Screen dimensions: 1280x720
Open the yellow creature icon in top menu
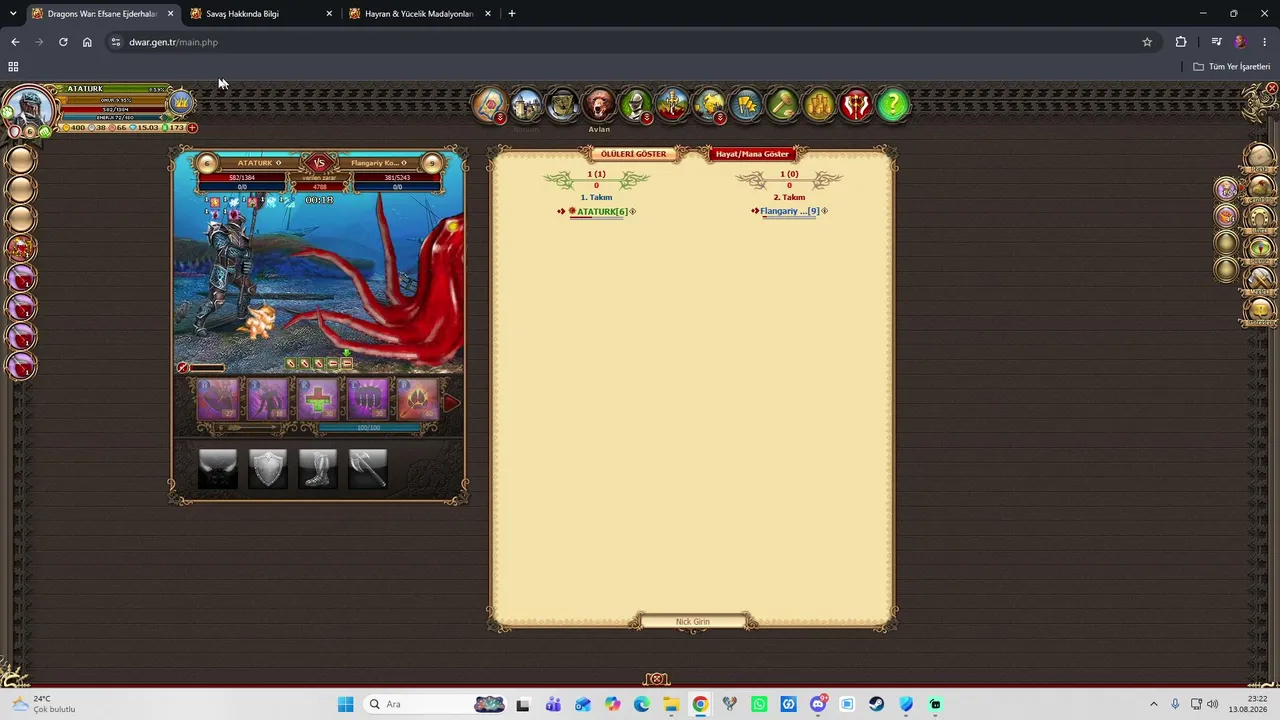[x=709, y=104]
